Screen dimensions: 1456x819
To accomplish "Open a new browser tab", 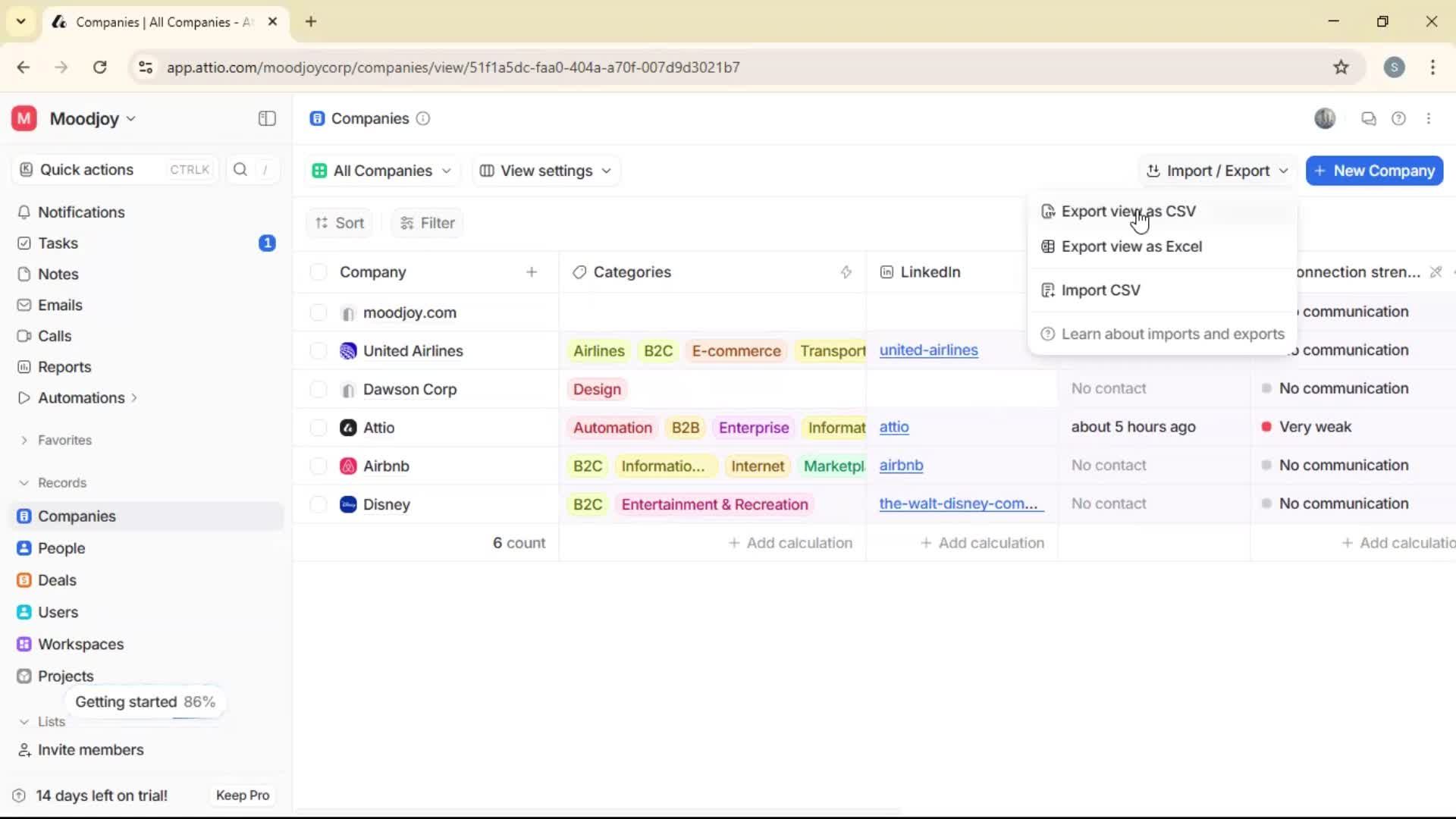I will point(311,21).
